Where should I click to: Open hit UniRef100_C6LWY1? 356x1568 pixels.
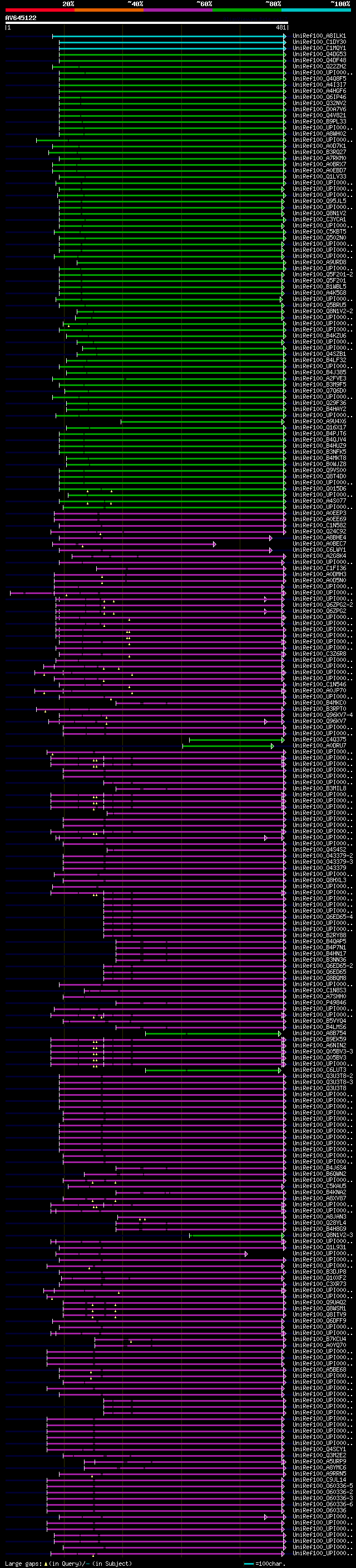[319, 550]
